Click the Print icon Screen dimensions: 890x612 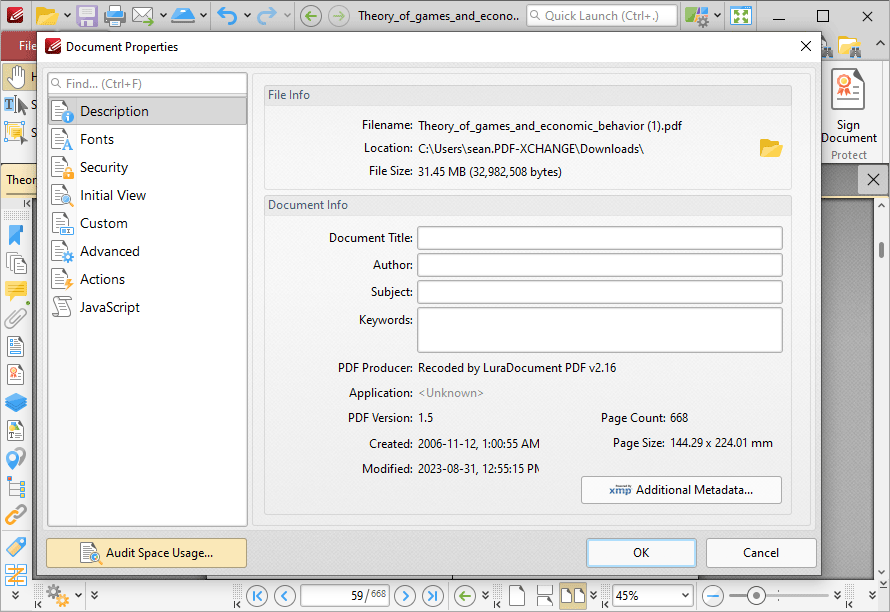click(x=114, y=16)
